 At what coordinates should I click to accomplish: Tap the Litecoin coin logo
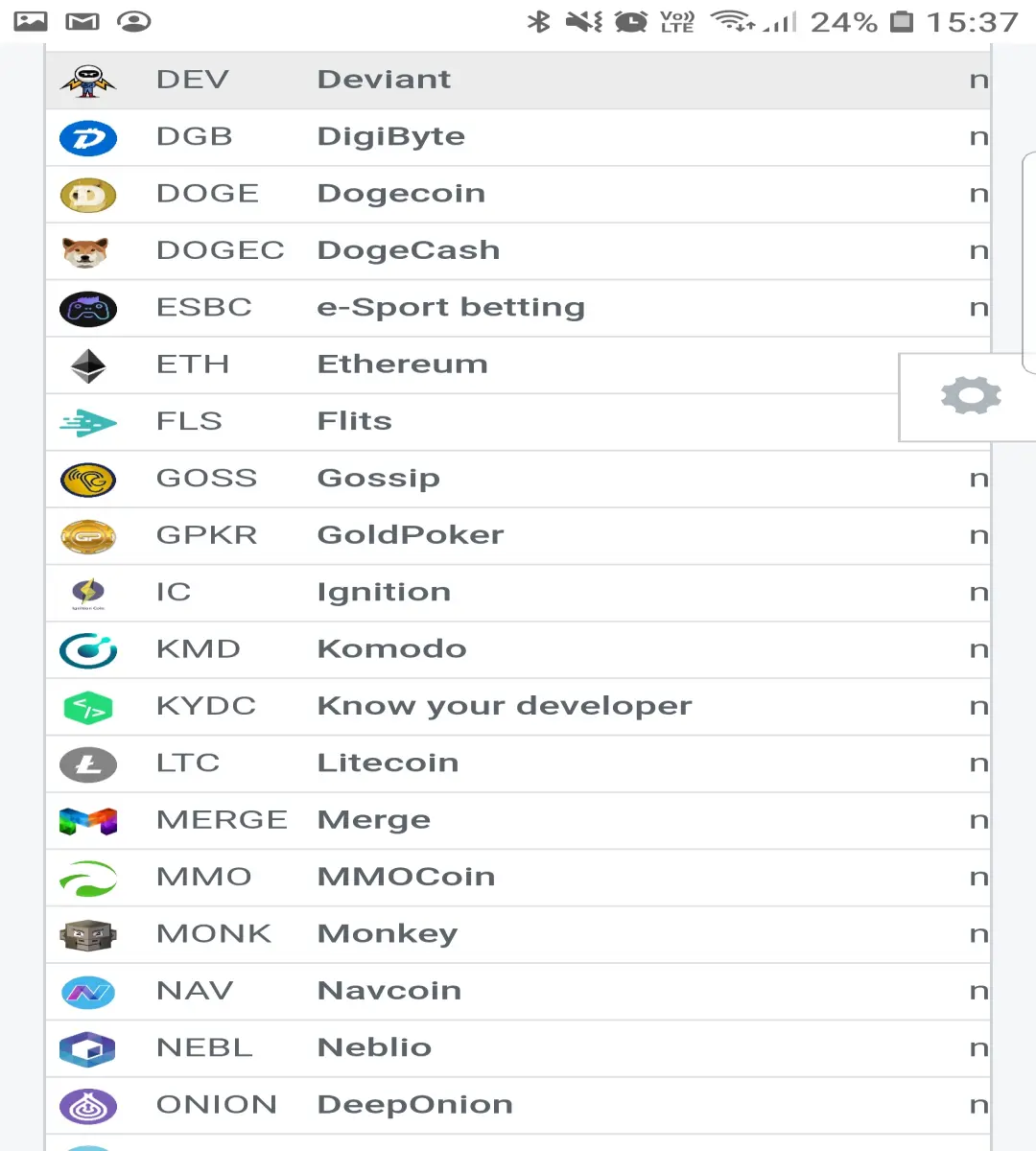[x=88, y=764]
